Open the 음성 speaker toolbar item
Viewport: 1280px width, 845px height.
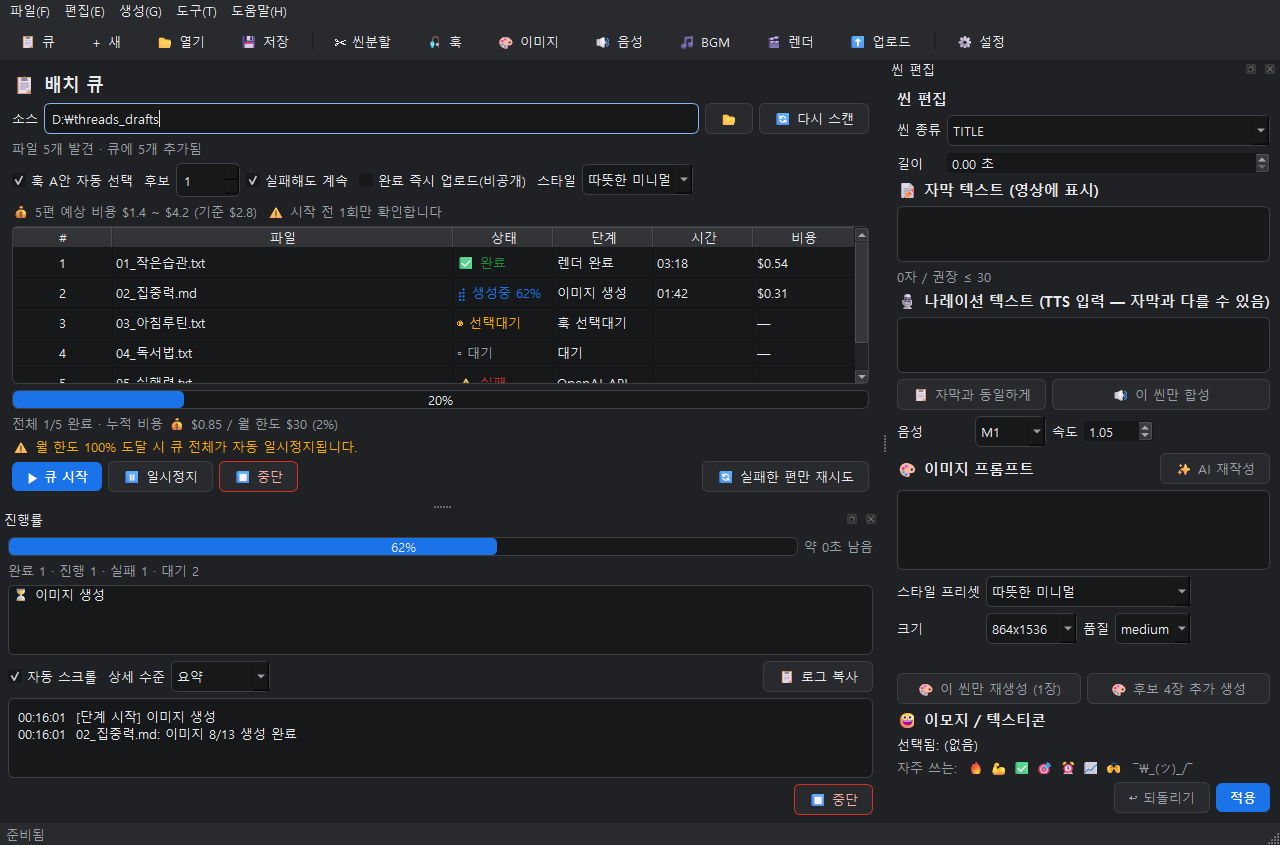coord(619,42)
